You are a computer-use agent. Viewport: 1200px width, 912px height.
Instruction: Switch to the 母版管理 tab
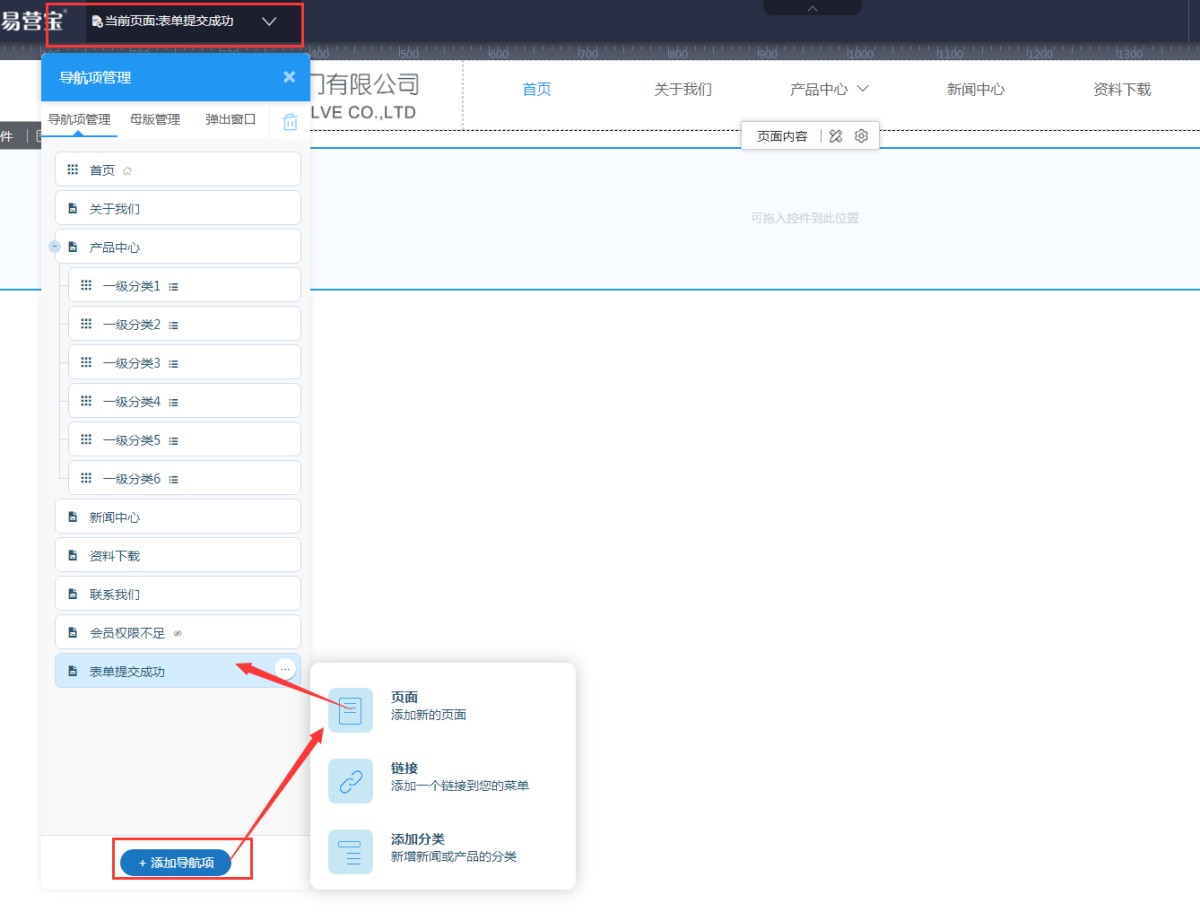(155, 119)
